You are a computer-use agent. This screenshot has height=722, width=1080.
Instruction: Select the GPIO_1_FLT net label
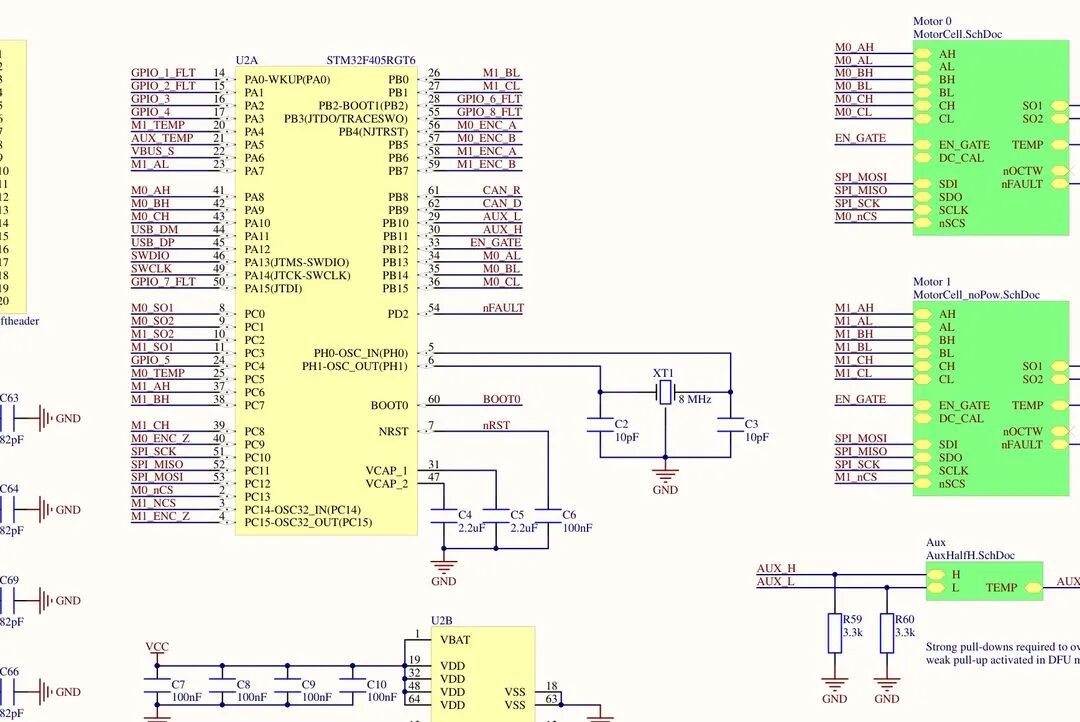click(x=163, y=73)
